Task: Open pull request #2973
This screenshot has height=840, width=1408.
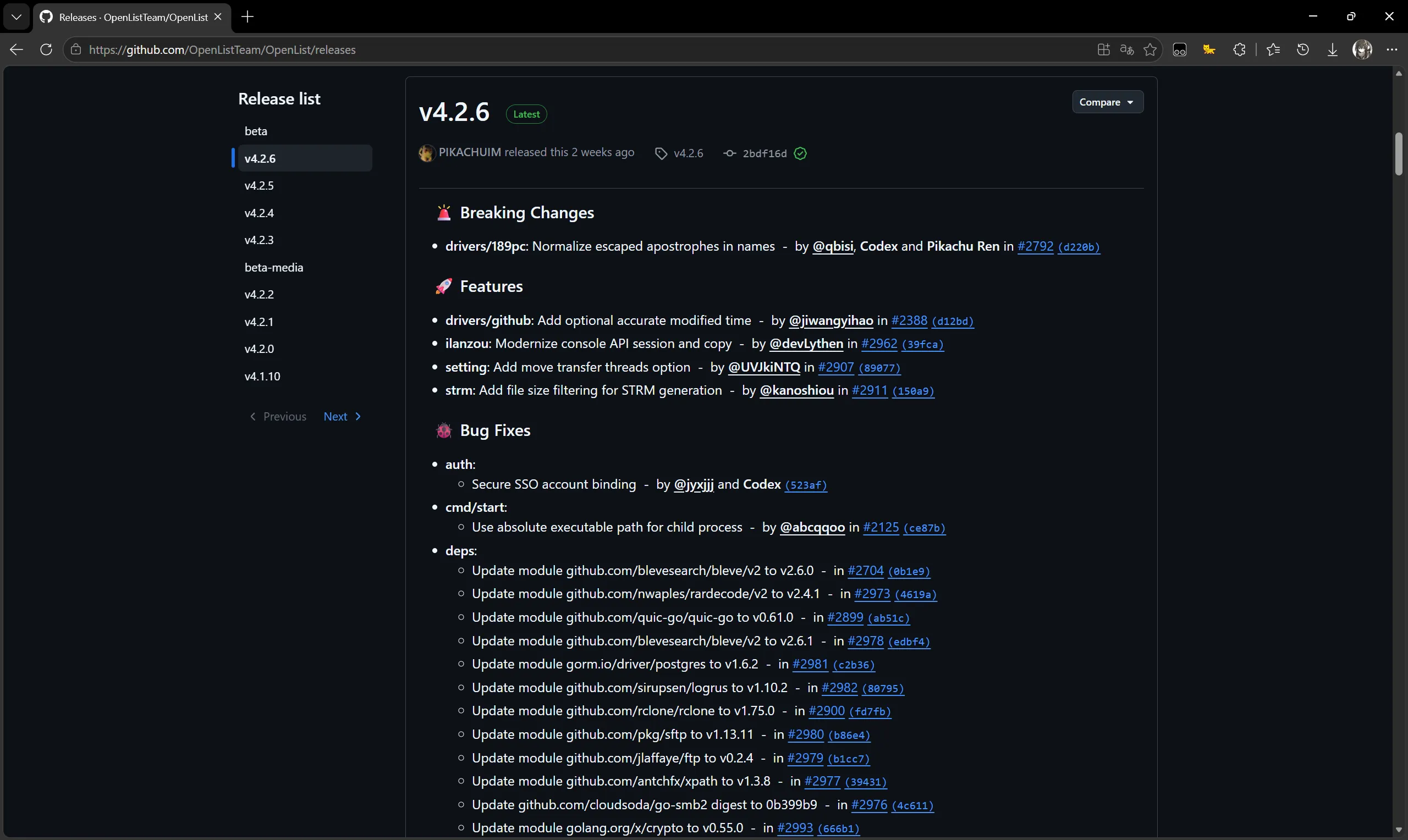Action: coord(872,594)
